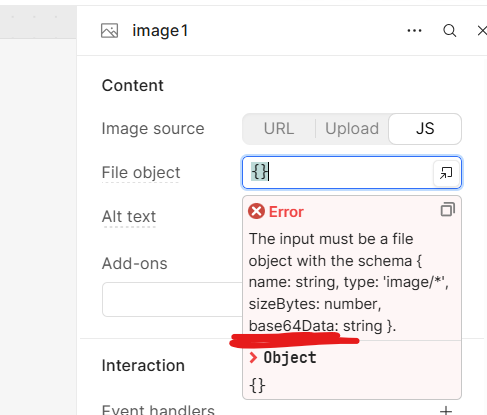
Task: Open the File object expanded editor icon
Action: click(446, 173)
